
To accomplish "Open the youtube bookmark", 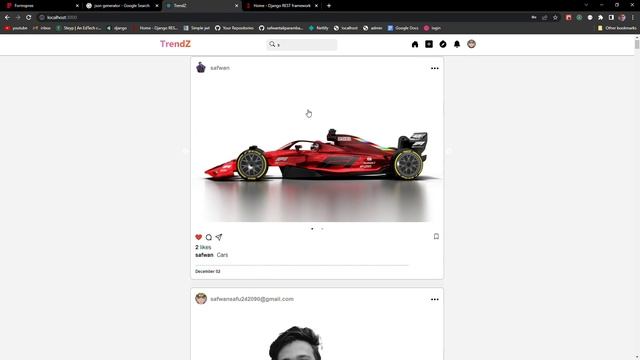I will (x=16, y=28).
